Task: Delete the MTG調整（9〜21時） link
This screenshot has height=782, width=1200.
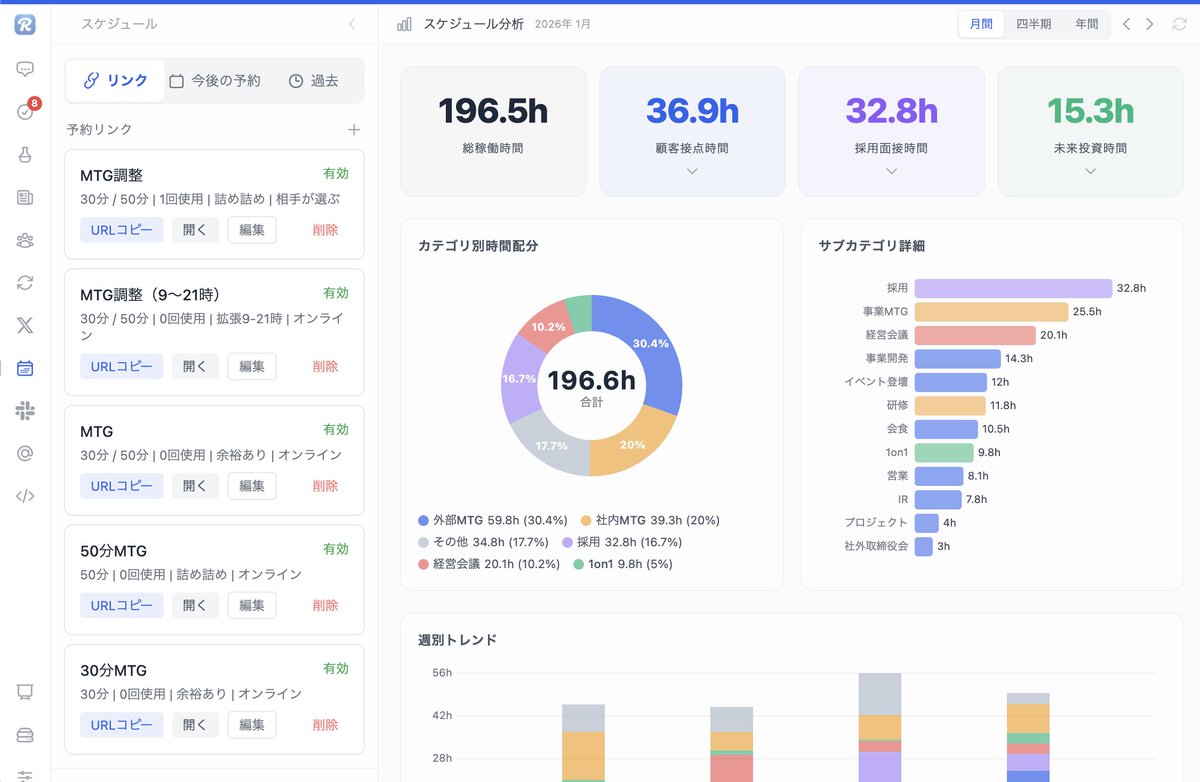Action: pos(325,366)
